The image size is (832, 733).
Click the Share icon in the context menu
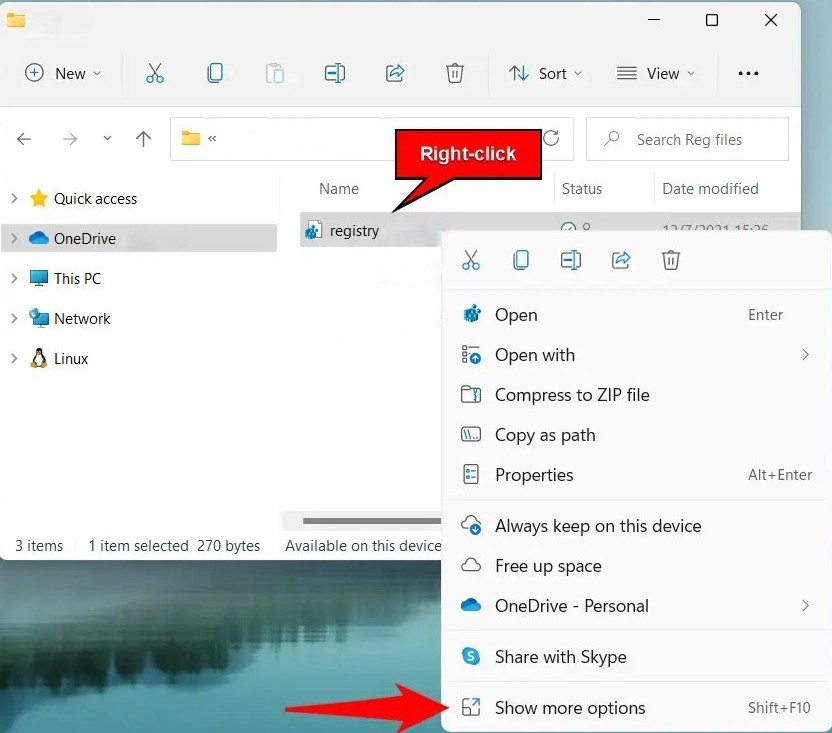pos(621,260)
